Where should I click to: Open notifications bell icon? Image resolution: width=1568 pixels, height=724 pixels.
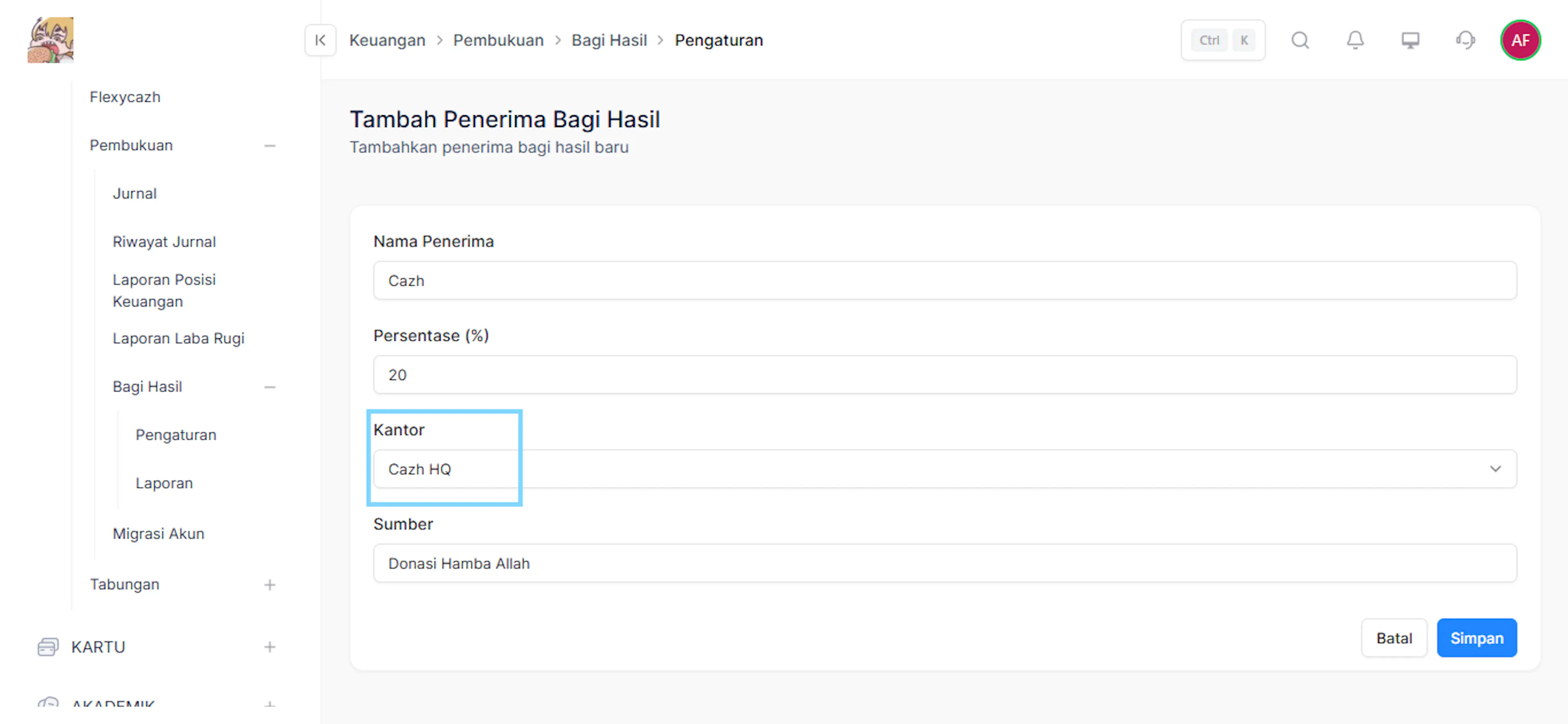pyautogui.click(x=1355, y=40)
